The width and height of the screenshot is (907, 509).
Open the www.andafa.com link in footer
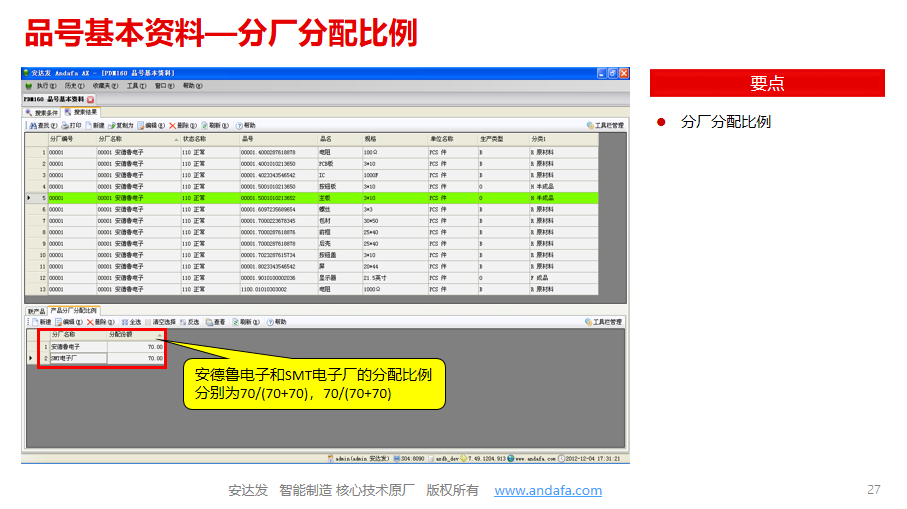(x=548, y=490)
